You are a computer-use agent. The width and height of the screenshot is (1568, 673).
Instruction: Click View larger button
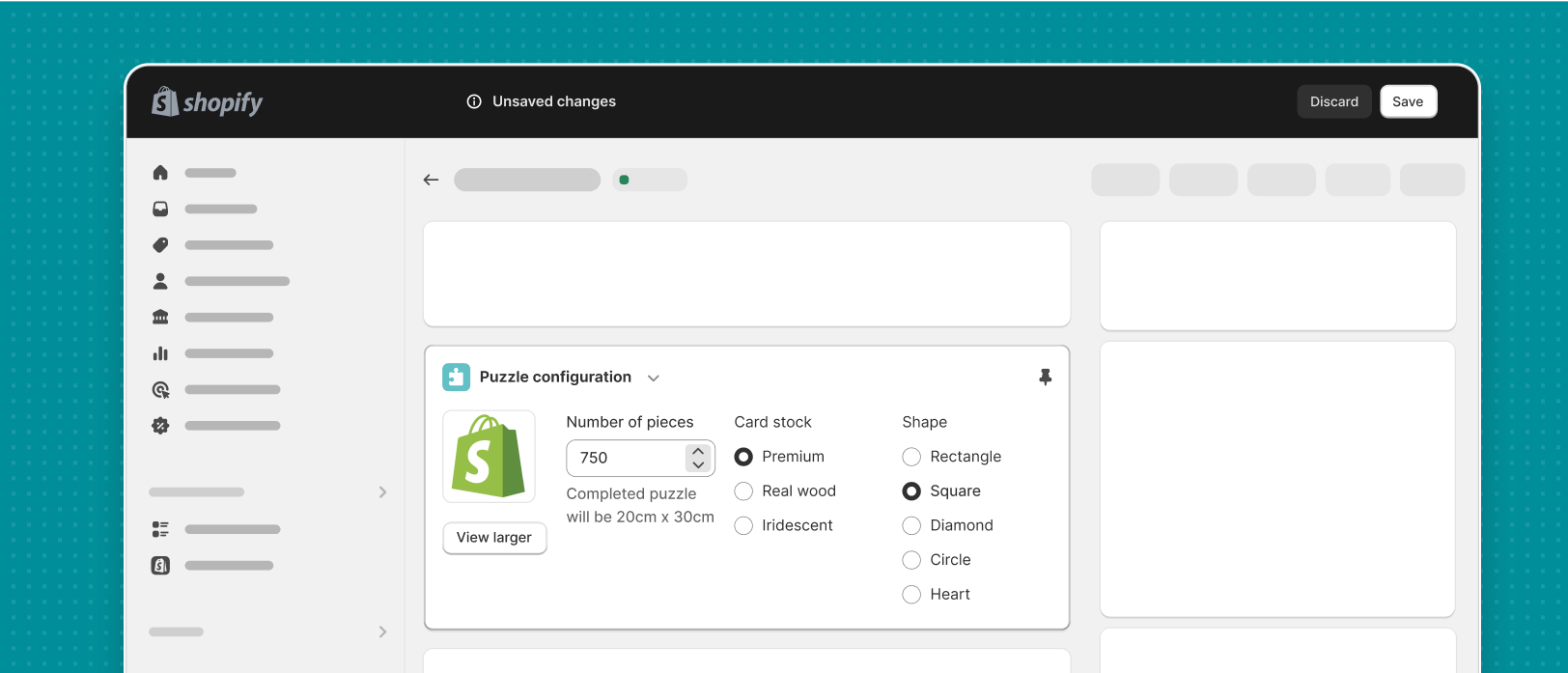click(x=494, y=538)
